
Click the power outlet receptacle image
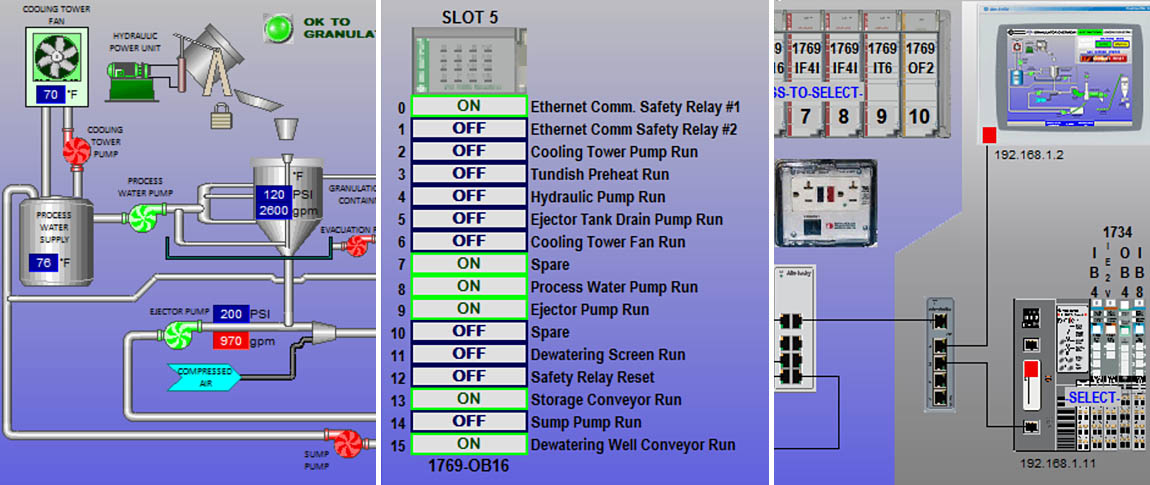click(826, 205)
